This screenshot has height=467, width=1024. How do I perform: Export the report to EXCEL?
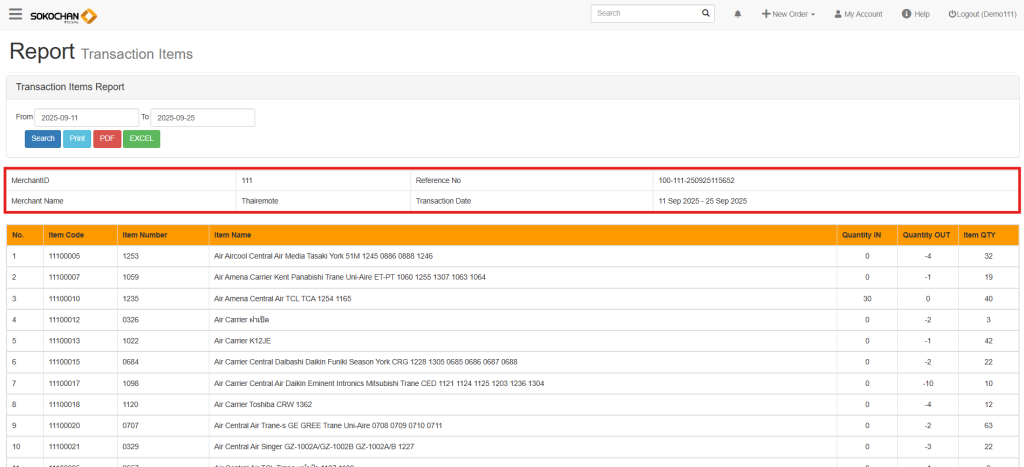coord(141,139)
